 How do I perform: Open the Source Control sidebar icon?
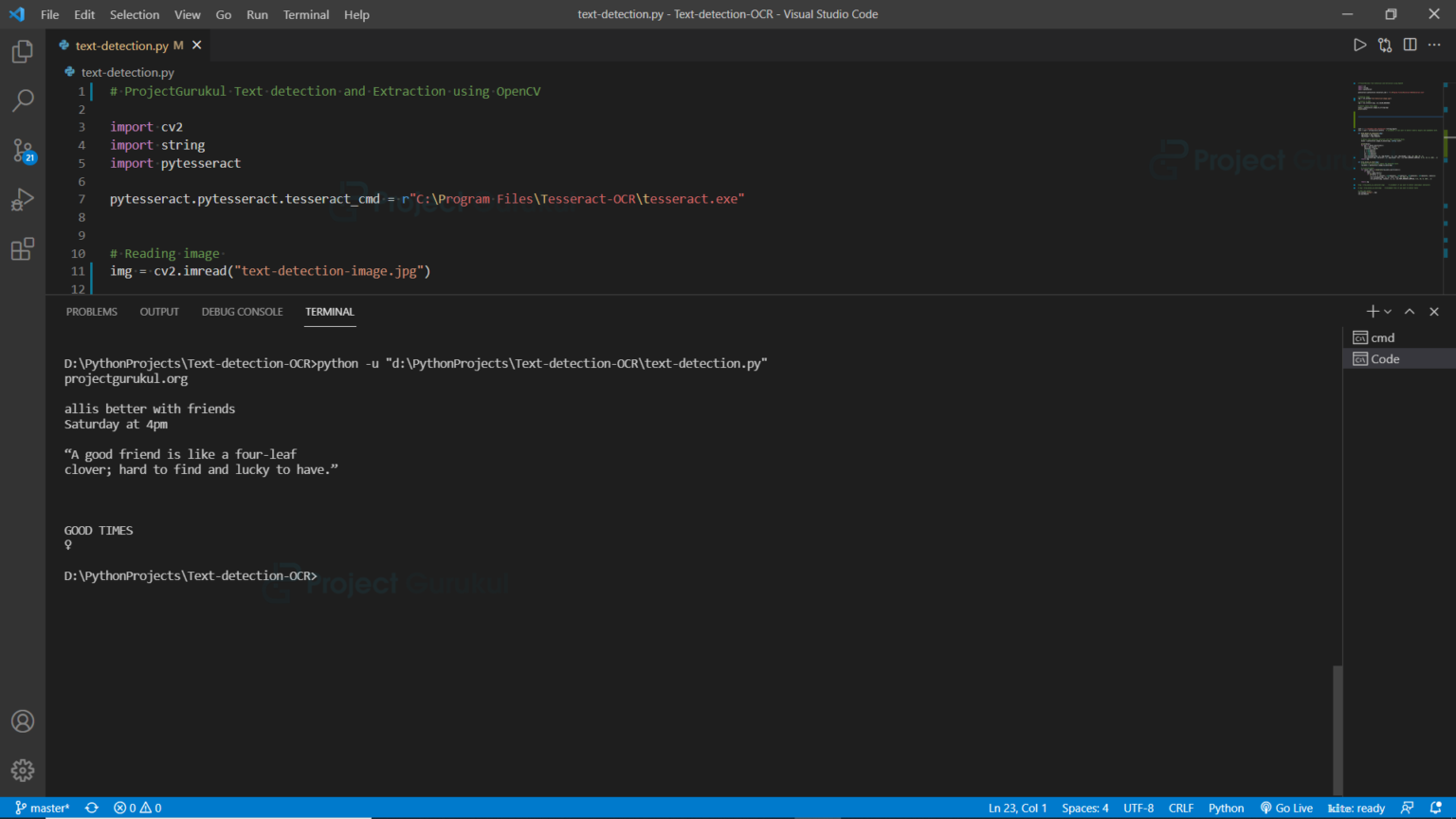click(22, 150)
